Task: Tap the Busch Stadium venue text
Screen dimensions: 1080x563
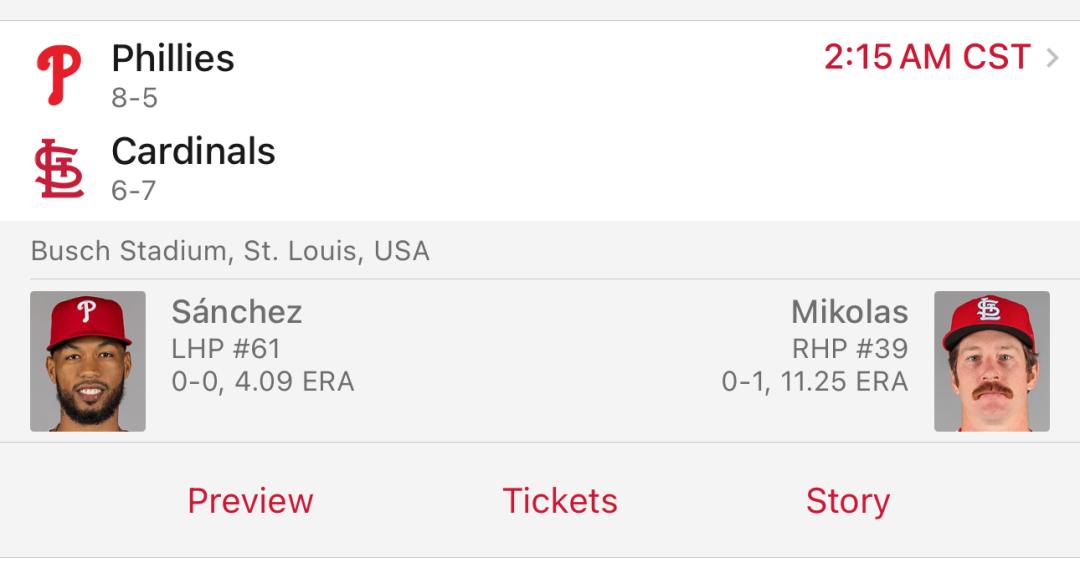Action: [x=230, y=251]
